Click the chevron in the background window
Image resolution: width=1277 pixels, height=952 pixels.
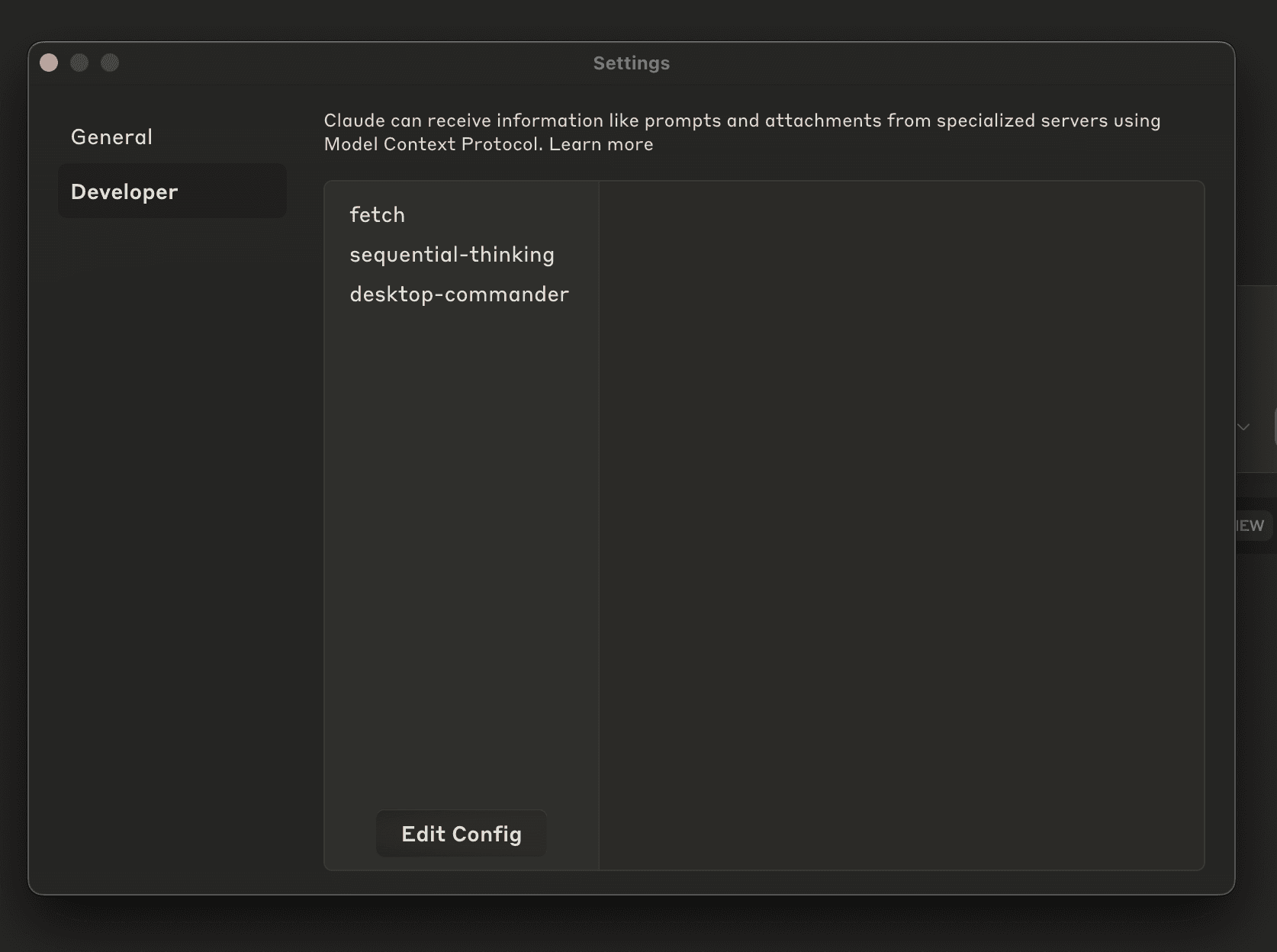coord(1243,427)
